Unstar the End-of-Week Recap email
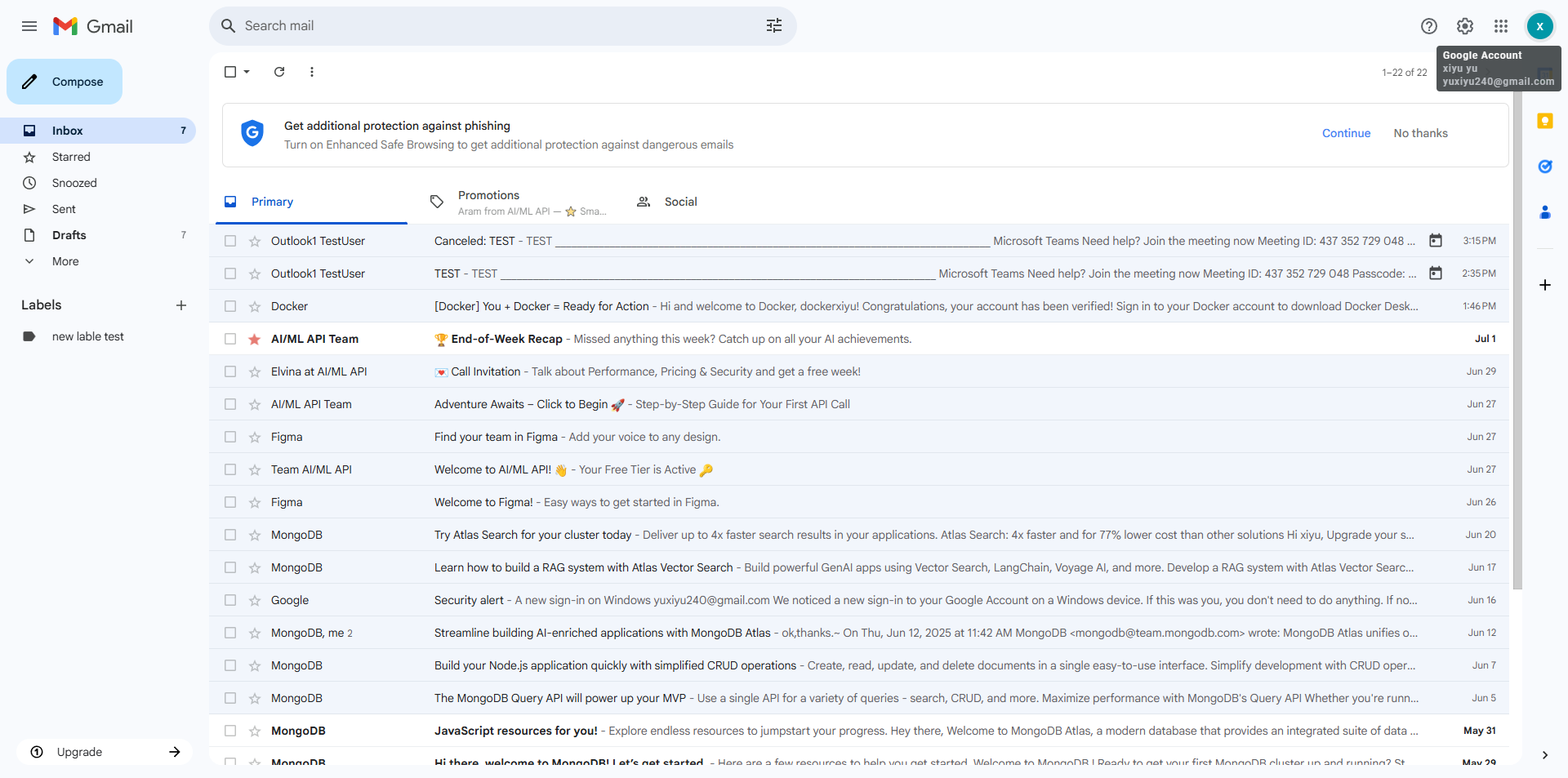 coord(255,339)
